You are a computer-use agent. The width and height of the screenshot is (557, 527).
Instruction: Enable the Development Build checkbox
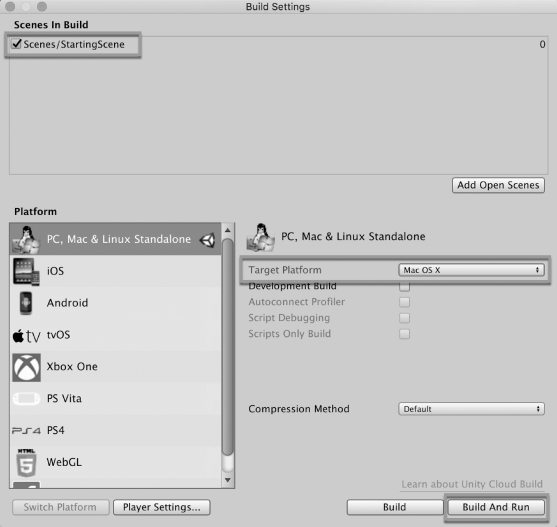point(404,286)
